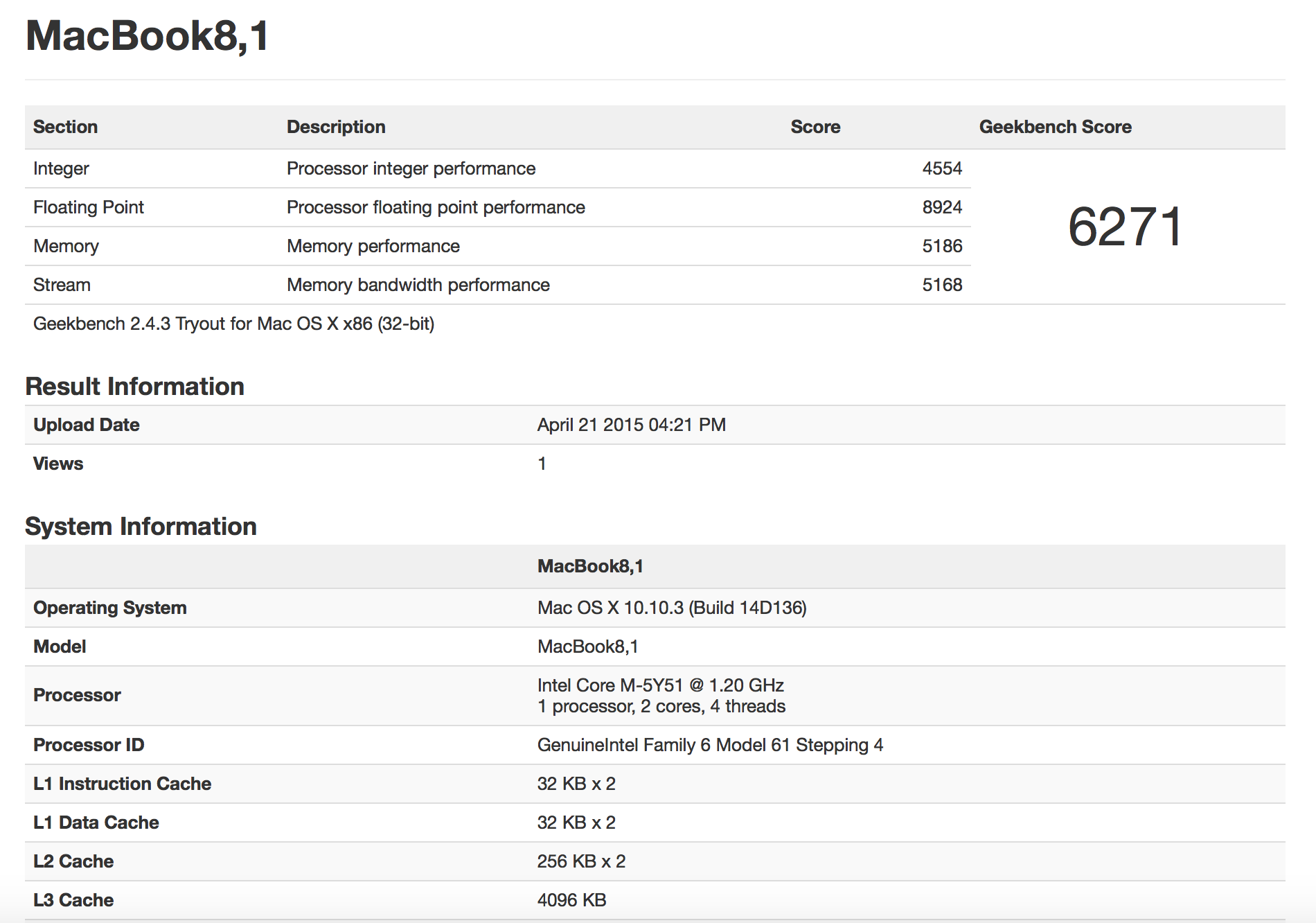The height and width of the screenshot is (923, 1316).
Task: Click the System Information heading
Action: 141,526
